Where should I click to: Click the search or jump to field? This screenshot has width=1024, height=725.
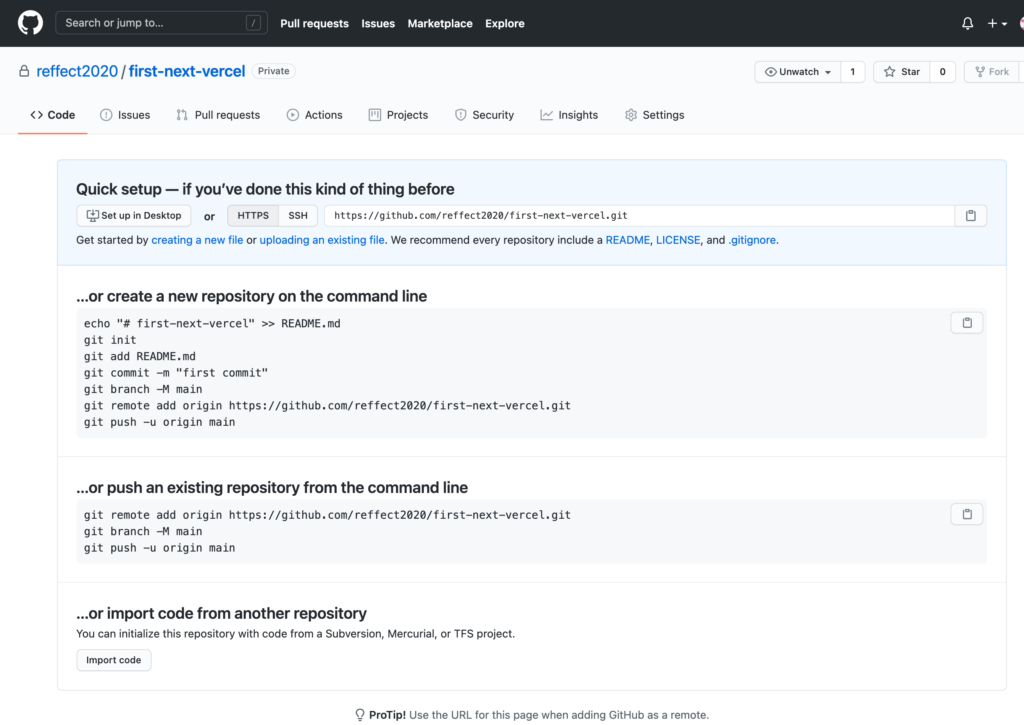tap(160, 22)
